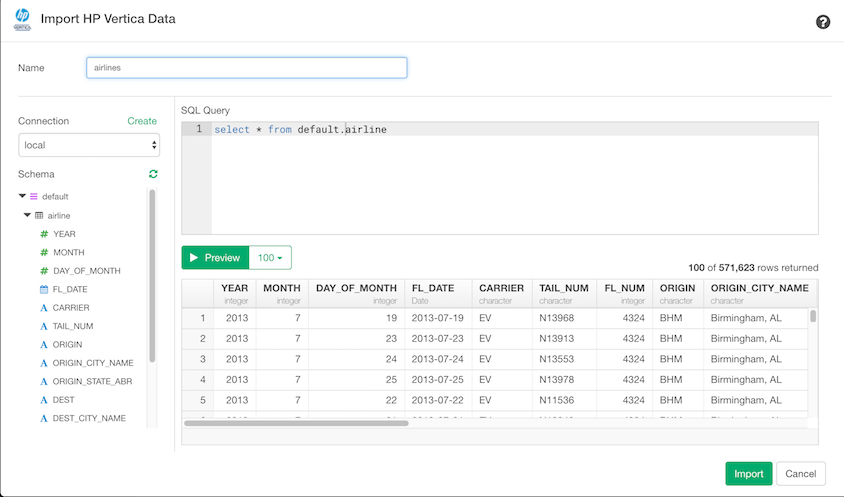Screen dimensions: 844x497
Task: Click the text type icon beside CARRIER
Action: (x=44, y=308)
